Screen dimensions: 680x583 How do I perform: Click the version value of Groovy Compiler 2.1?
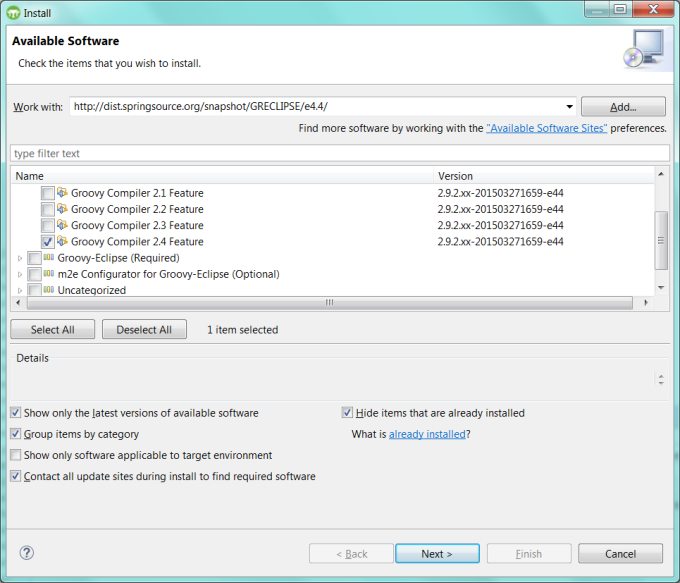click(x=500, y=193)
